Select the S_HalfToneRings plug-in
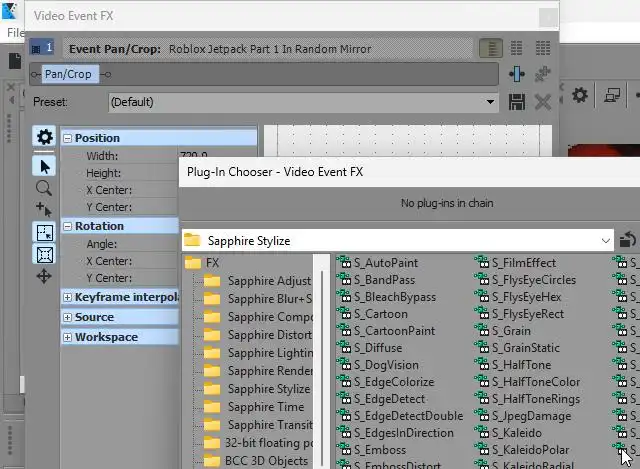640x469 pixels. point(528,399)
